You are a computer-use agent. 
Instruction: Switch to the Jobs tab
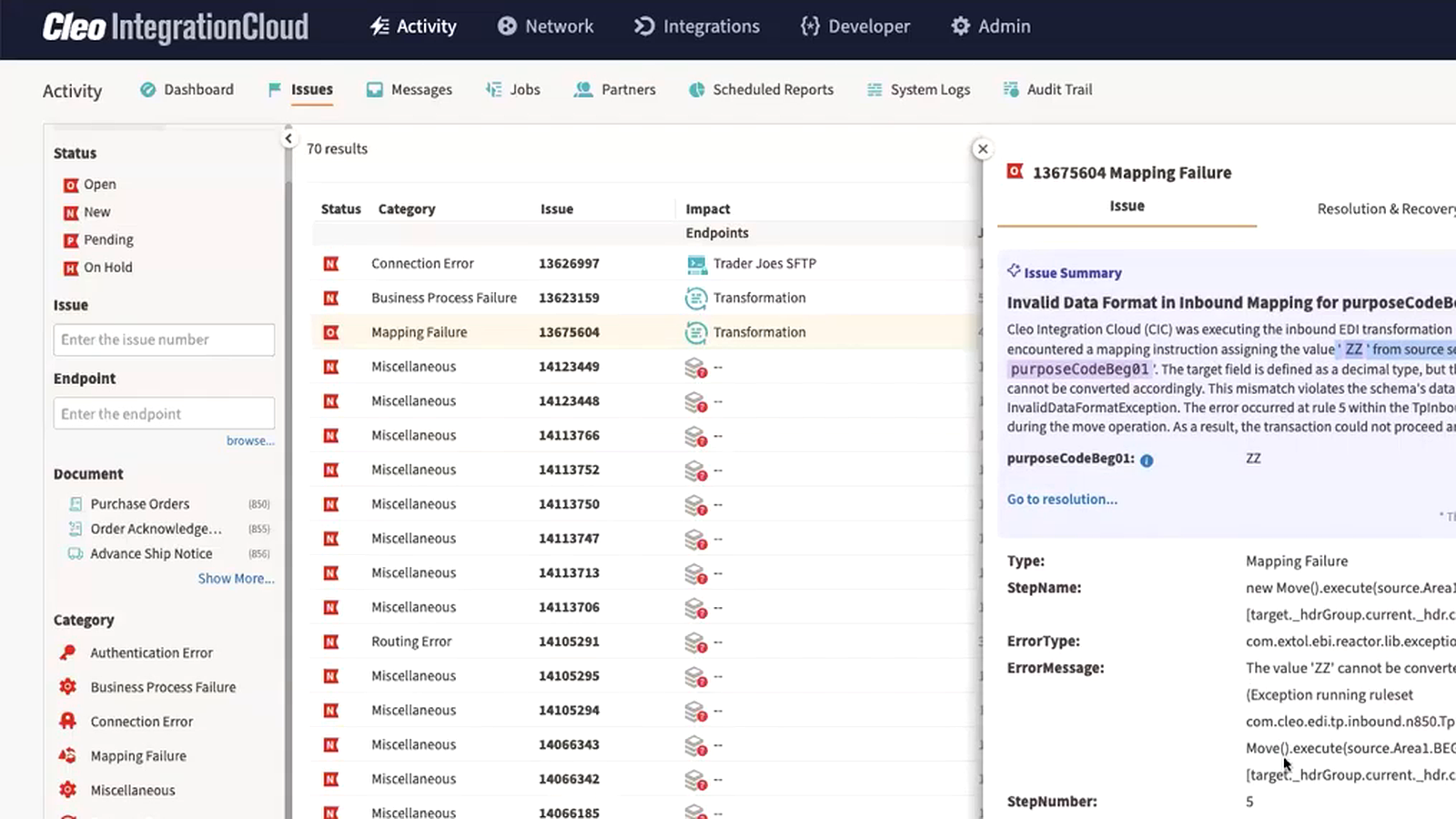pyautogui.click(x=513, y=89)
